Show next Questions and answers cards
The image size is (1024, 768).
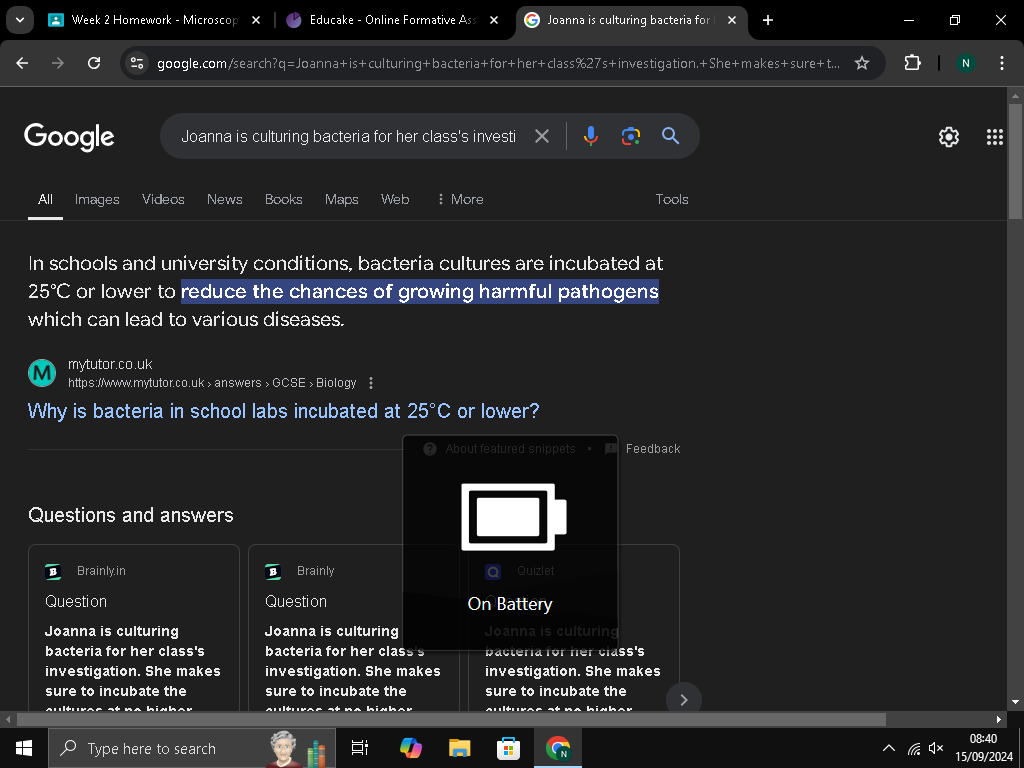point(684,699)
